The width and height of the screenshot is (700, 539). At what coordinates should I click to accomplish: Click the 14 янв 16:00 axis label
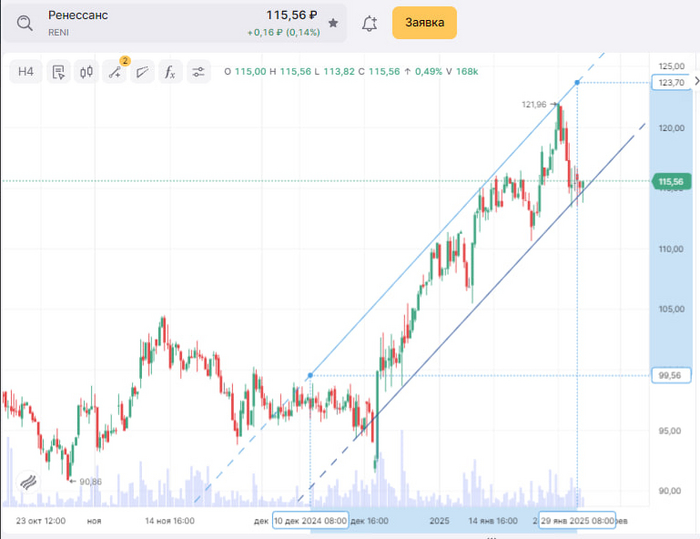493,521
